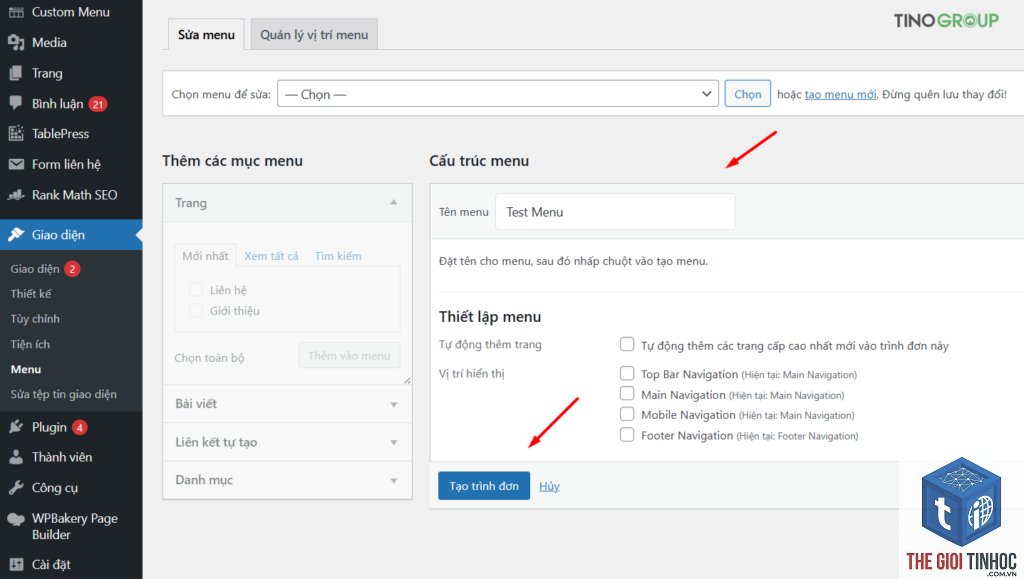The height and width of the screenshot is (579, 1024).
Task: Check the Mobile Navigation location
Action: click(627, 414)
